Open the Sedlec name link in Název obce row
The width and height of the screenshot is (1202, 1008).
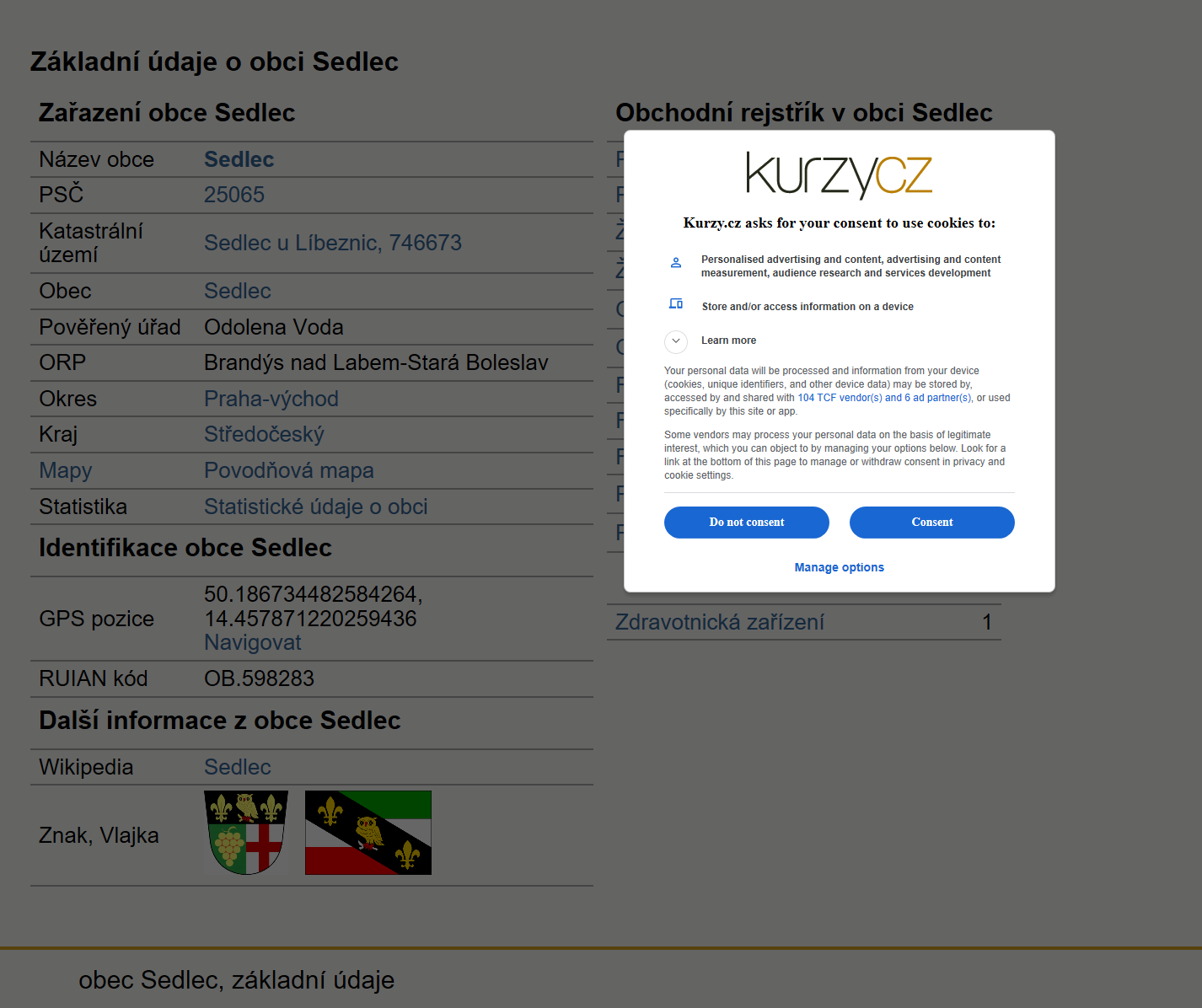pos(239,159)
